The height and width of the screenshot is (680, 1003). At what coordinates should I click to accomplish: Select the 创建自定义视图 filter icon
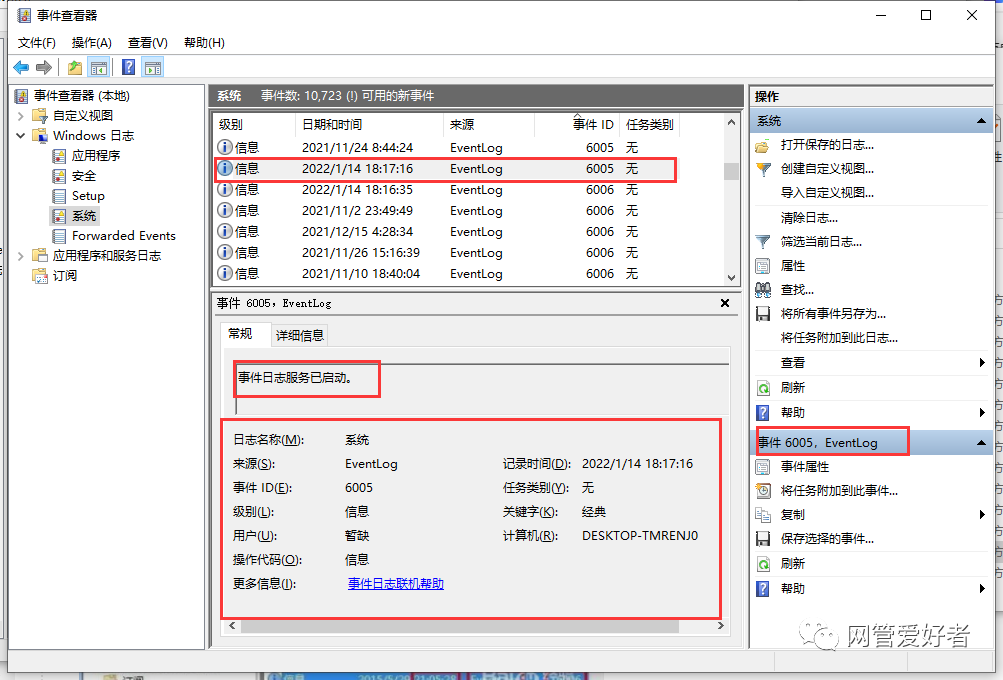[x=764, y=169]
